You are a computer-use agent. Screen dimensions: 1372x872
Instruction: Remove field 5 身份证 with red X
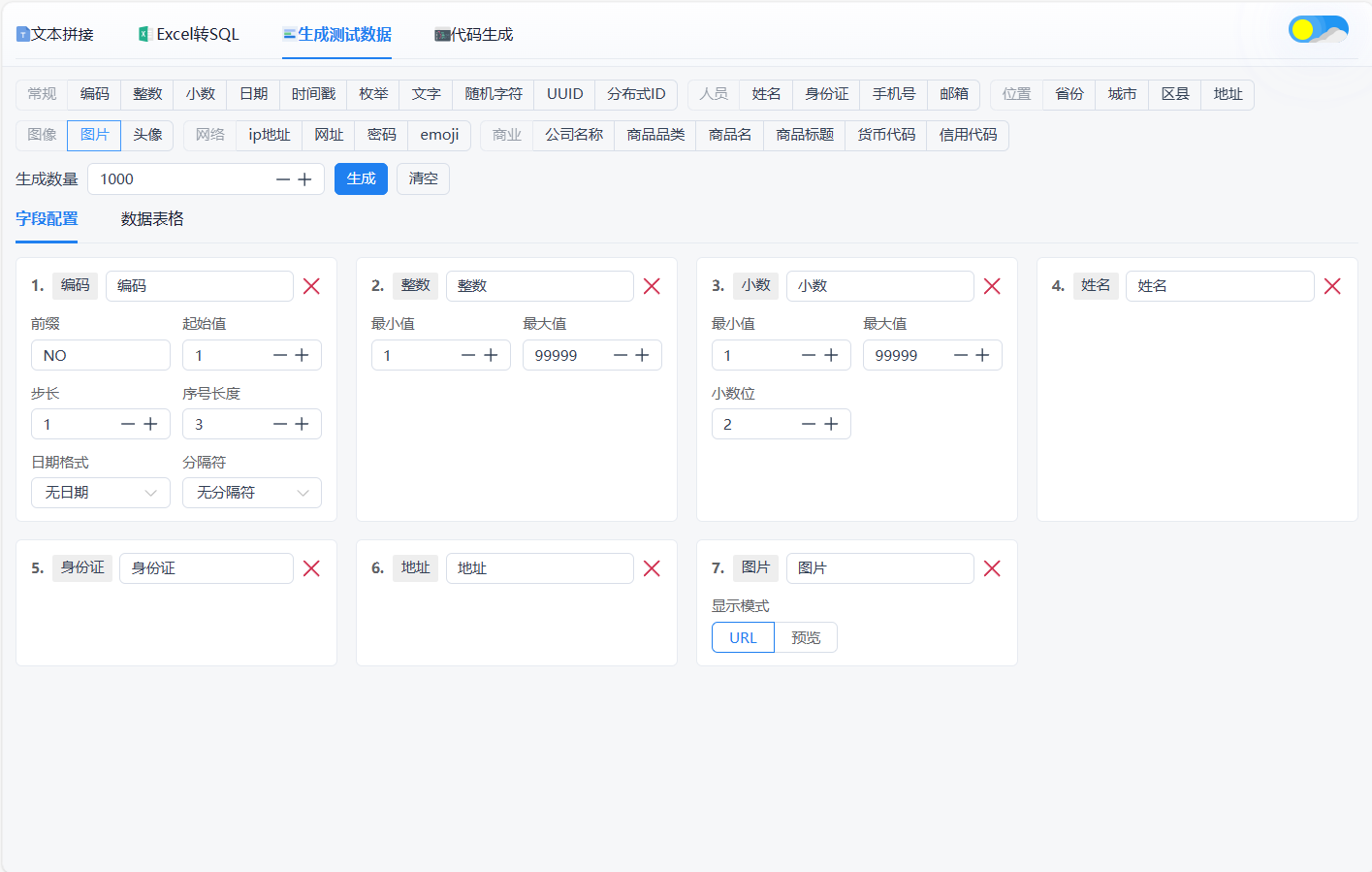[311, 568]
